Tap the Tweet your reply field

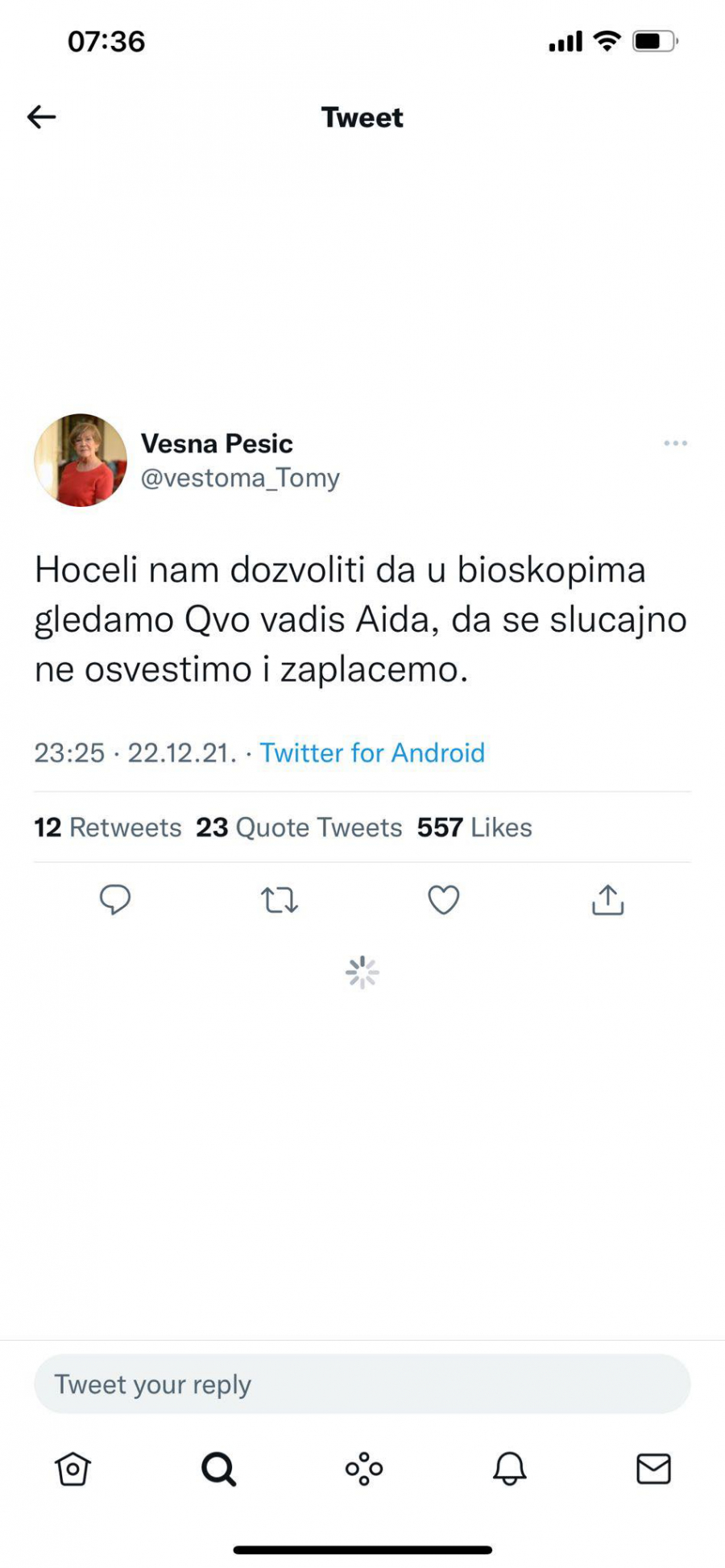coord(362,1383)
